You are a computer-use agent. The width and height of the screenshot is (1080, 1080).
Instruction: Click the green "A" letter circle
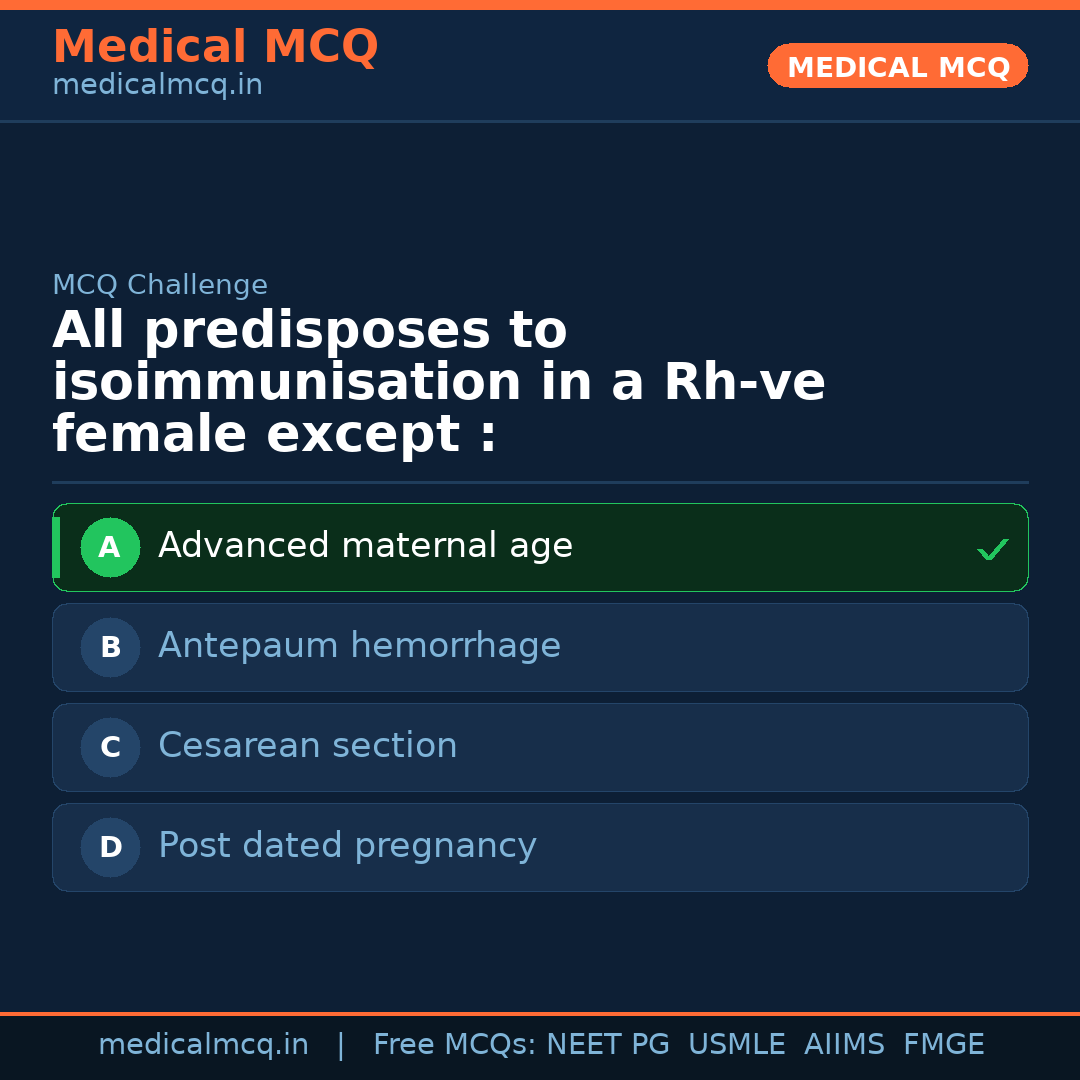110,547
